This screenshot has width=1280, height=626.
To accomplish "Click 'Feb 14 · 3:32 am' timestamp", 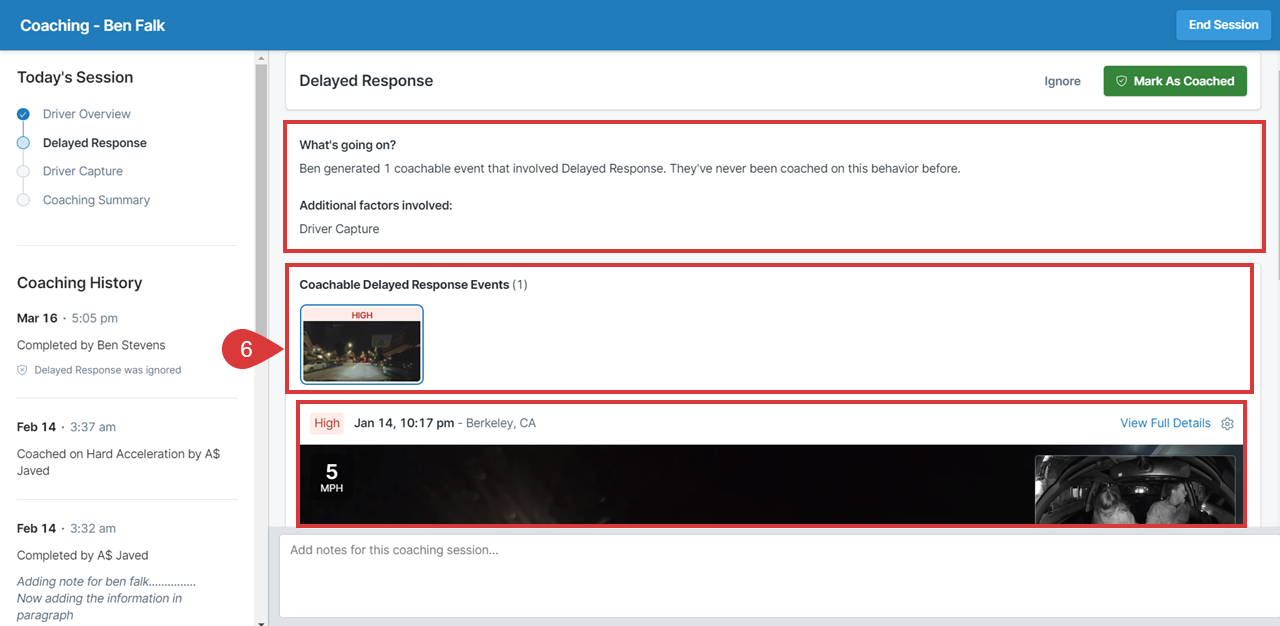I will coord(66,528).
